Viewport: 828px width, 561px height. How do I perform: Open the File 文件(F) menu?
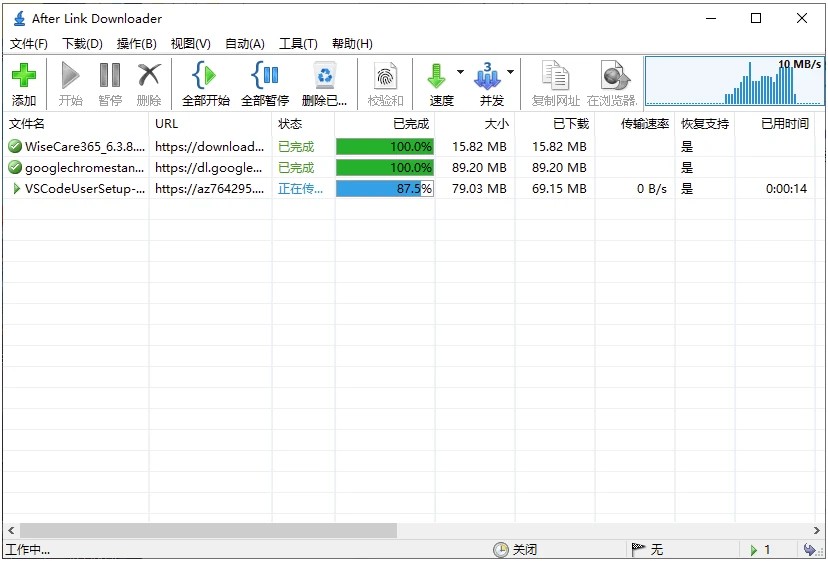click(x=29, y=44)
